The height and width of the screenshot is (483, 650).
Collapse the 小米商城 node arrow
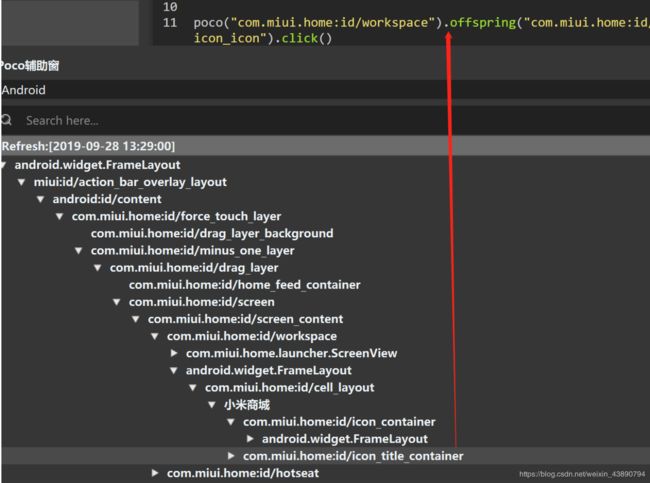point(212,405)
